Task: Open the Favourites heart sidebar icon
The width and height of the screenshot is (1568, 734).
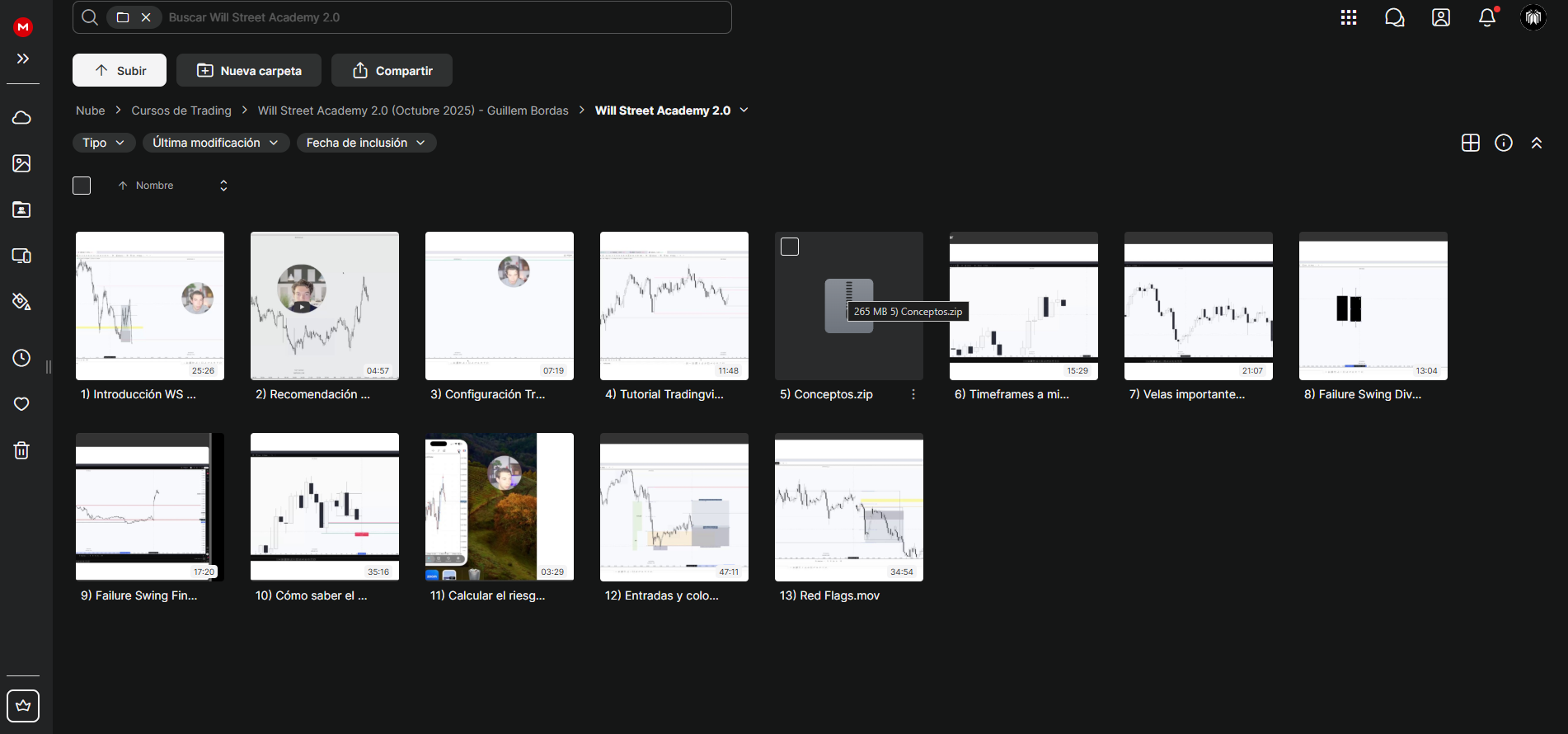Action: coord(21,404)
